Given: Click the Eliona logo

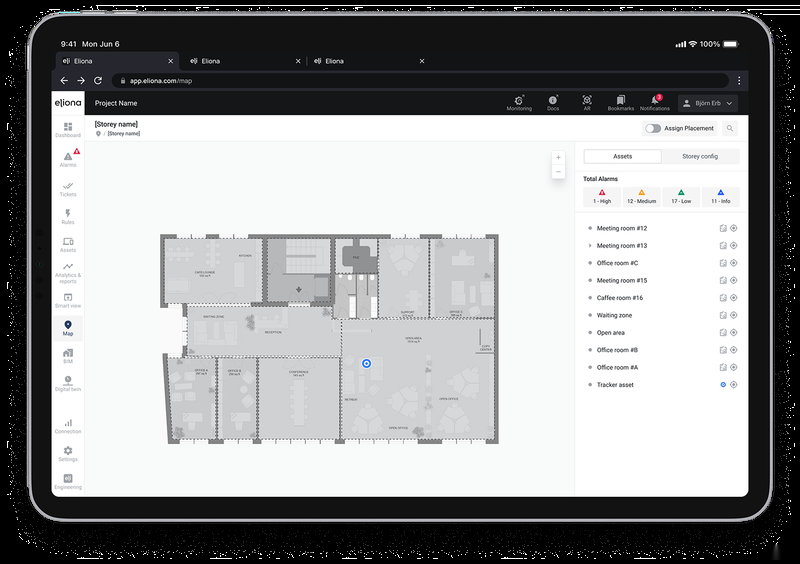Looking at the screenshot, I should pos(68,103).
